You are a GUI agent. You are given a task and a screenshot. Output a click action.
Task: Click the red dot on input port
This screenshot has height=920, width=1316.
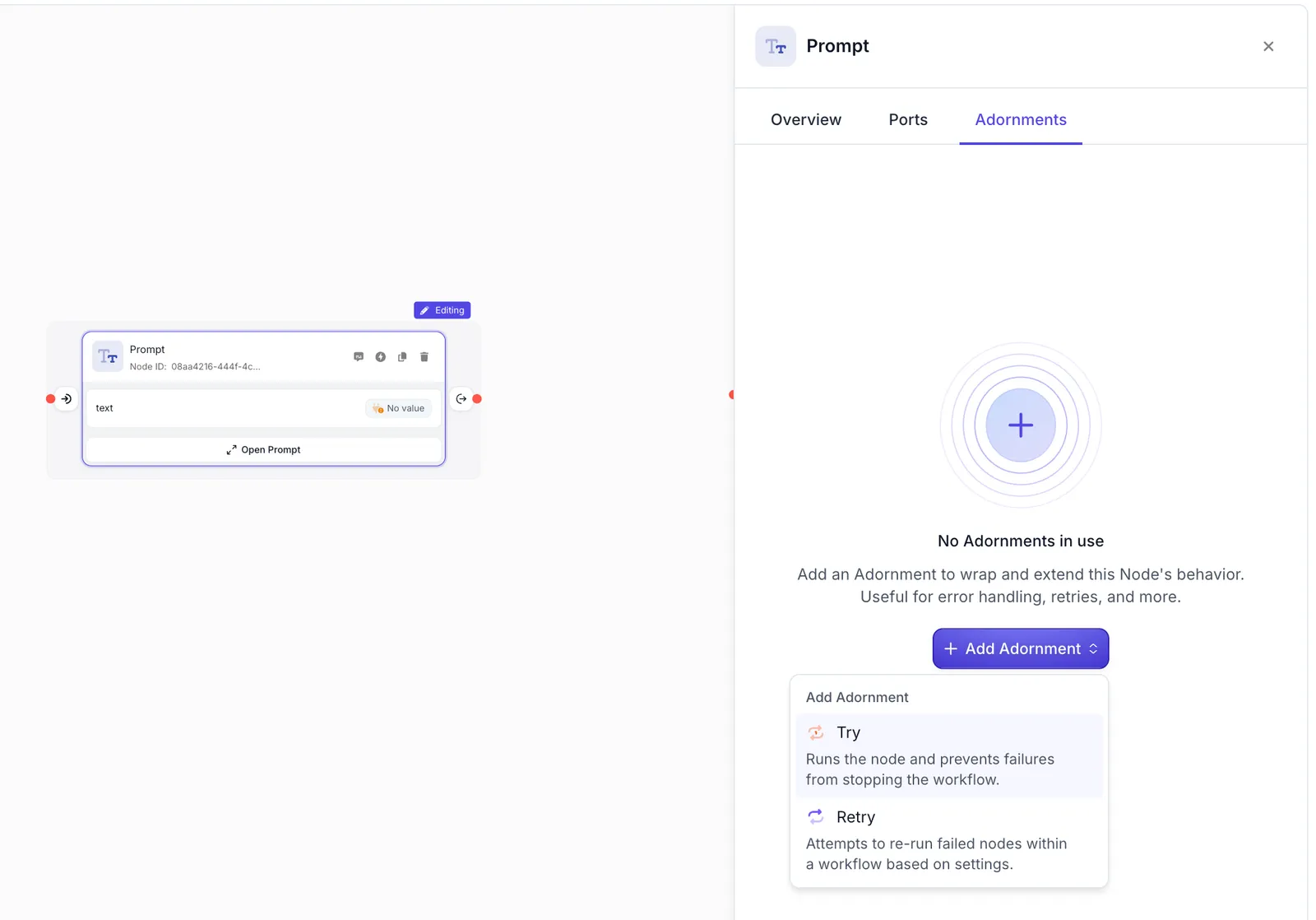(x=51, y=399)
